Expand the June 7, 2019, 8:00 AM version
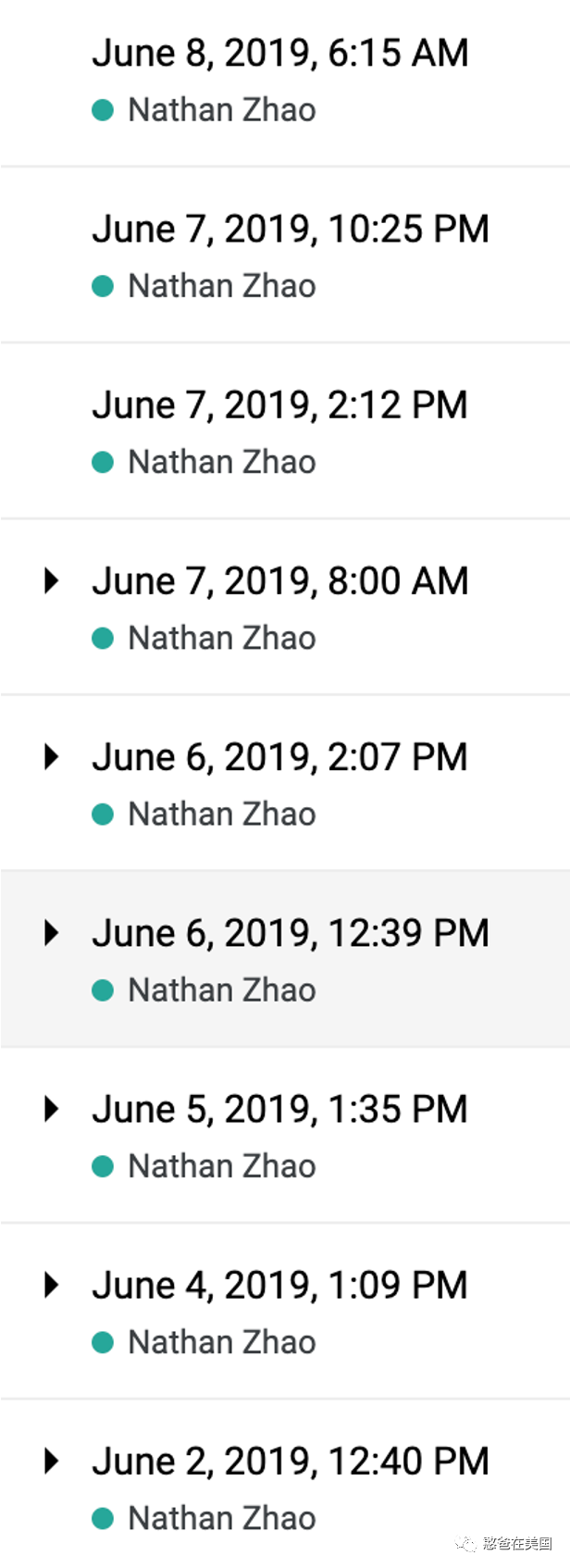The width and height of the screenshot is (570, 1568). coord(52,581)
